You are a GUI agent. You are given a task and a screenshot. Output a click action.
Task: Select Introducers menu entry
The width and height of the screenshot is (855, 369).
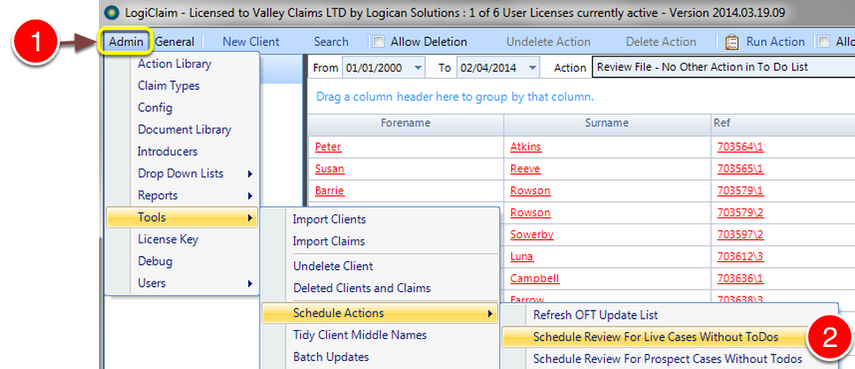(x=167, y=152)
